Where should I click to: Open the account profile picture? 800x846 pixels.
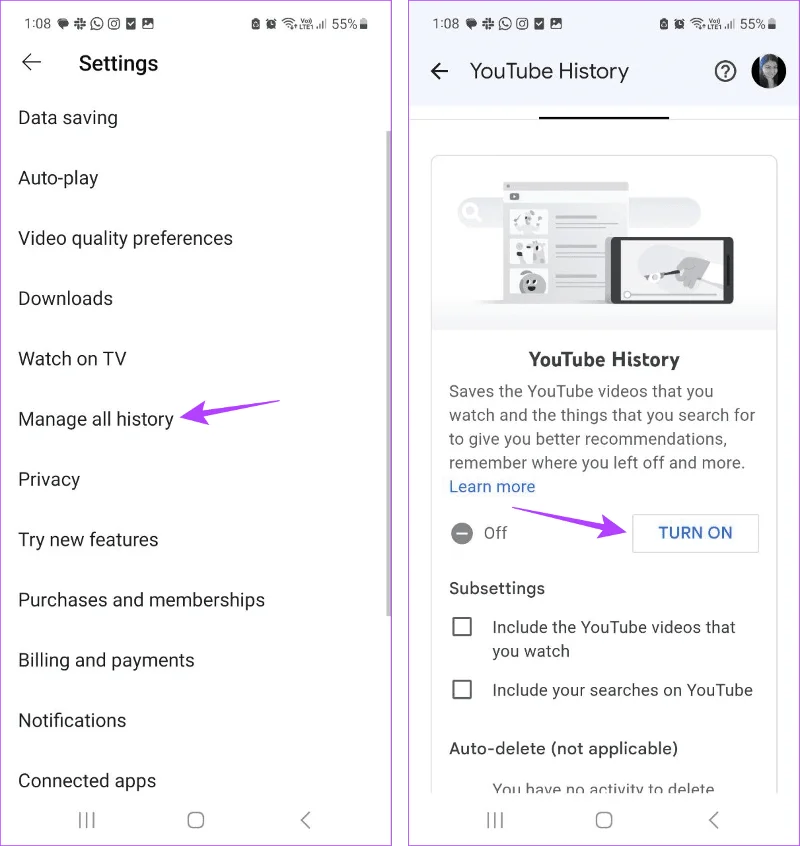768,71
